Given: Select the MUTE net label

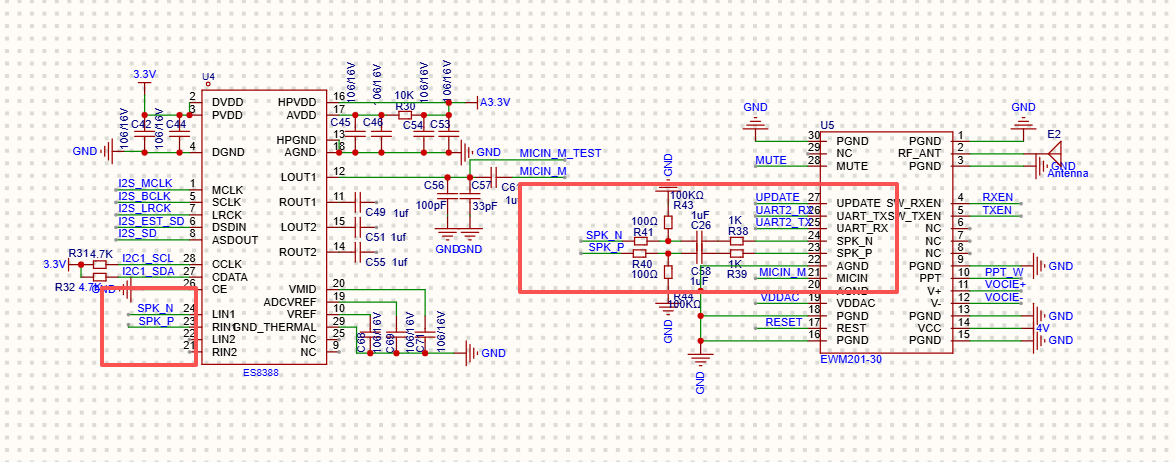Looking at the screenshot, I should (x=770, y=160).
